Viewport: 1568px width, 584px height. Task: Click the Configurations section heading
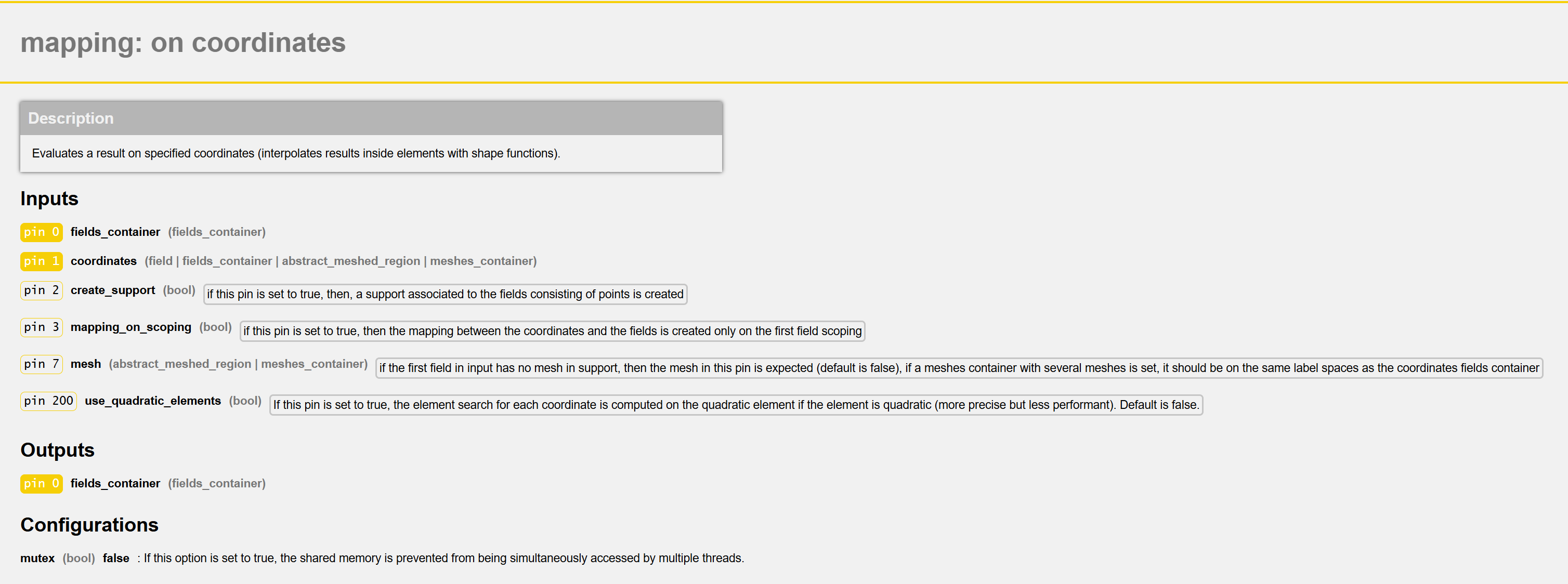[x=89, y=524]
